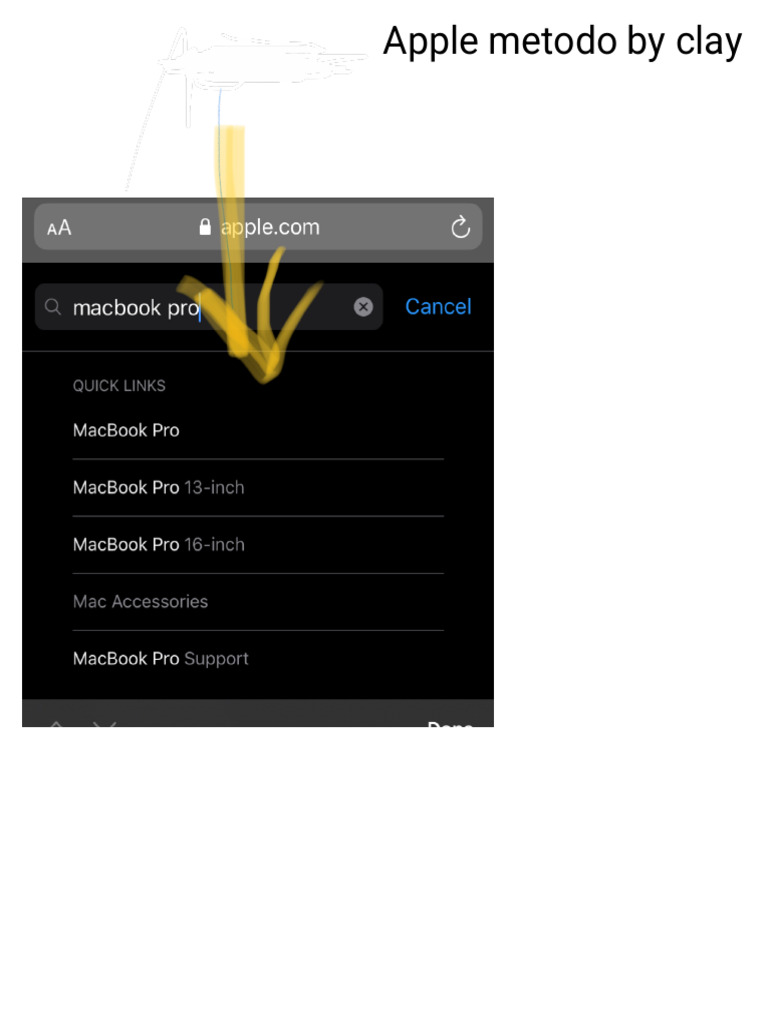Focus the 'macbook pro' search field
This screenshot has width=768, height=1024.
[208, 306]
